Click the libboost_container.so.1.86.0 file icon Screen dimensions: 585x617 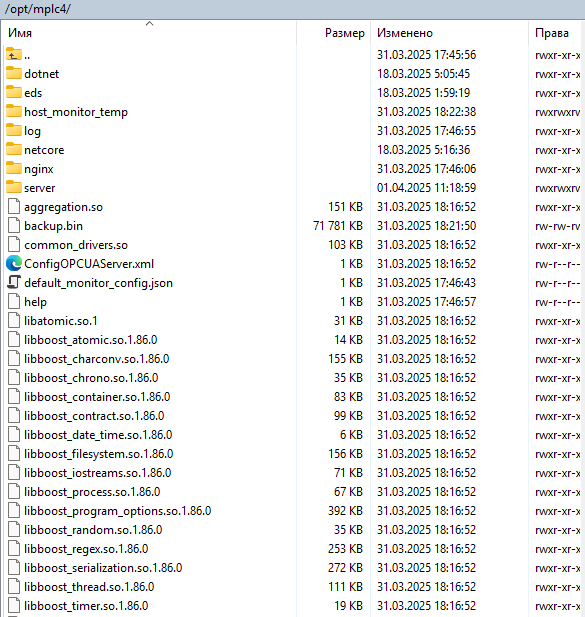coord(14,396)
